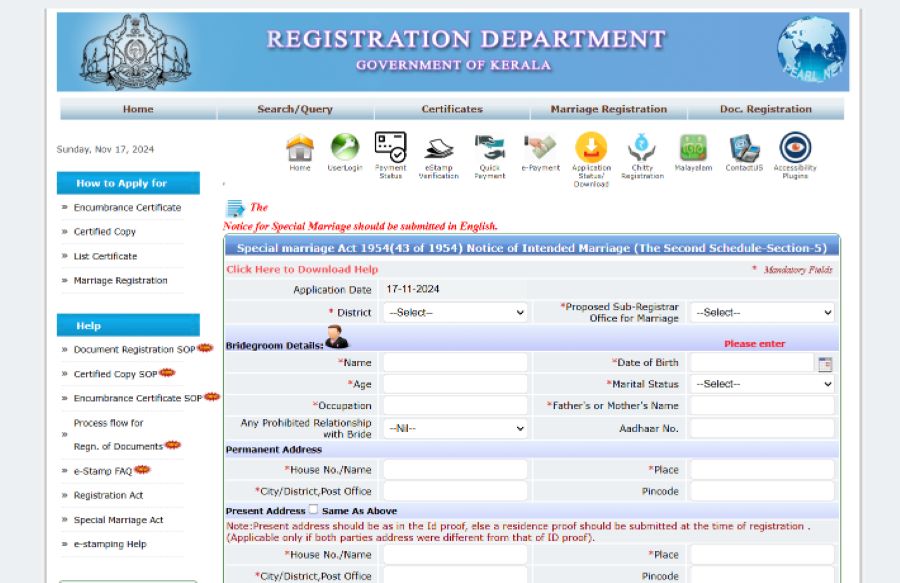Open the ContactUS icon
The height and width of the screenshot is (583, 900).
click(x=744, y=148)
